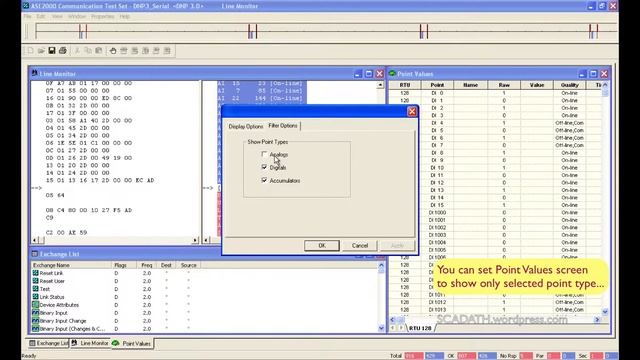
Task: Click the hand-shaped toolbar icon
Action: click(x=113, y=51)
